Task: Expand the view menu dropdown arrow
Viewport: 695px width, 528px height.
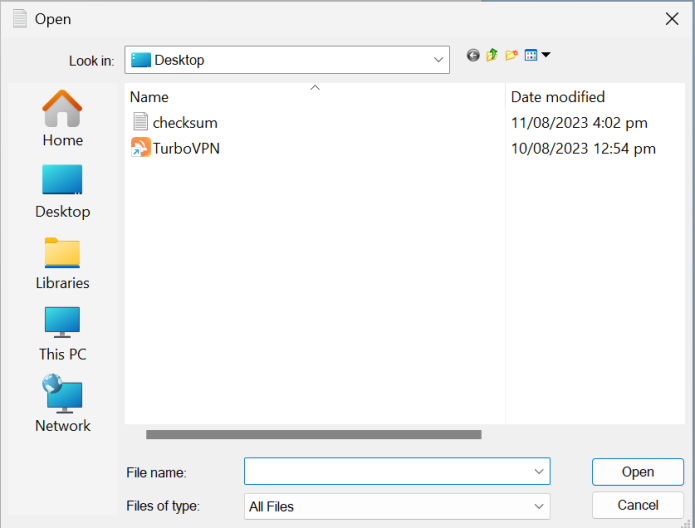Action: pos(546,55)
